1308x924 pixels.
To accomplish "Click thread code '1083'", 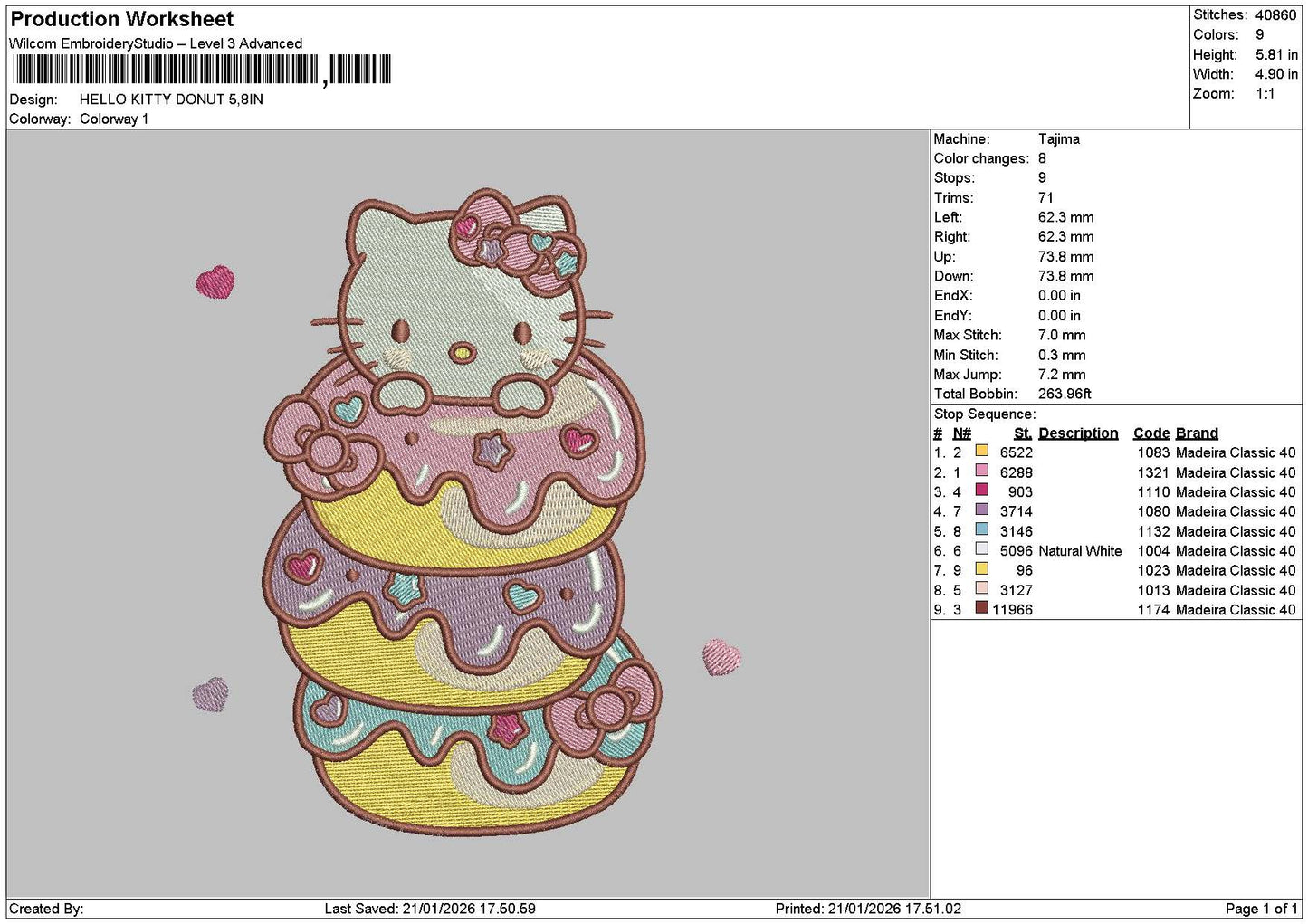I will pos(1153,453).
